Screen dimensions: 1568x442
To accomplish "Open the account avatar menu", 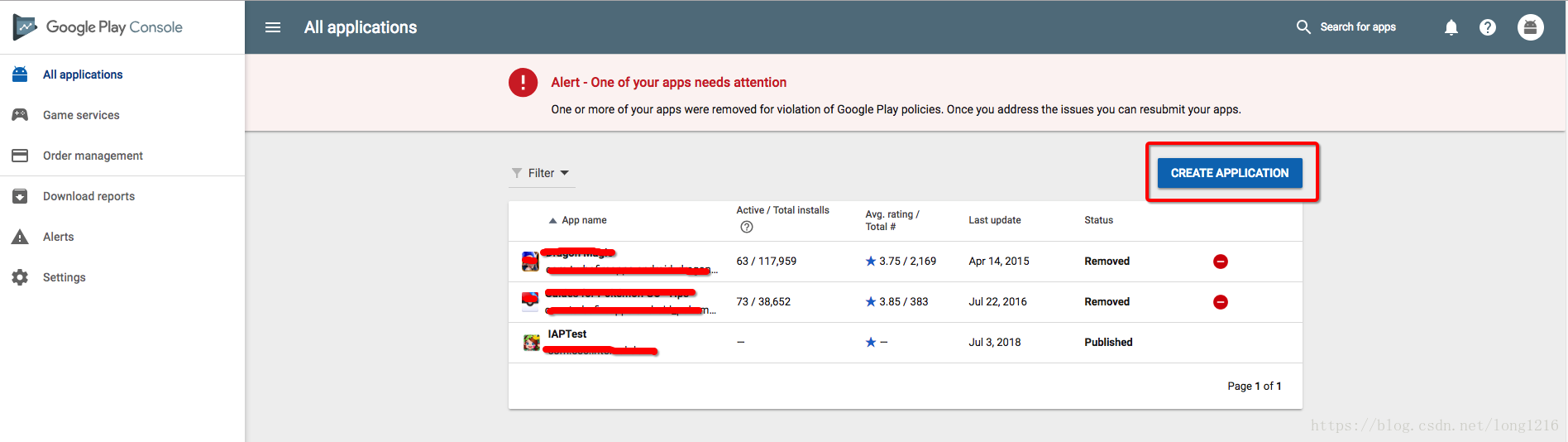I will (x=1531, y=27).
